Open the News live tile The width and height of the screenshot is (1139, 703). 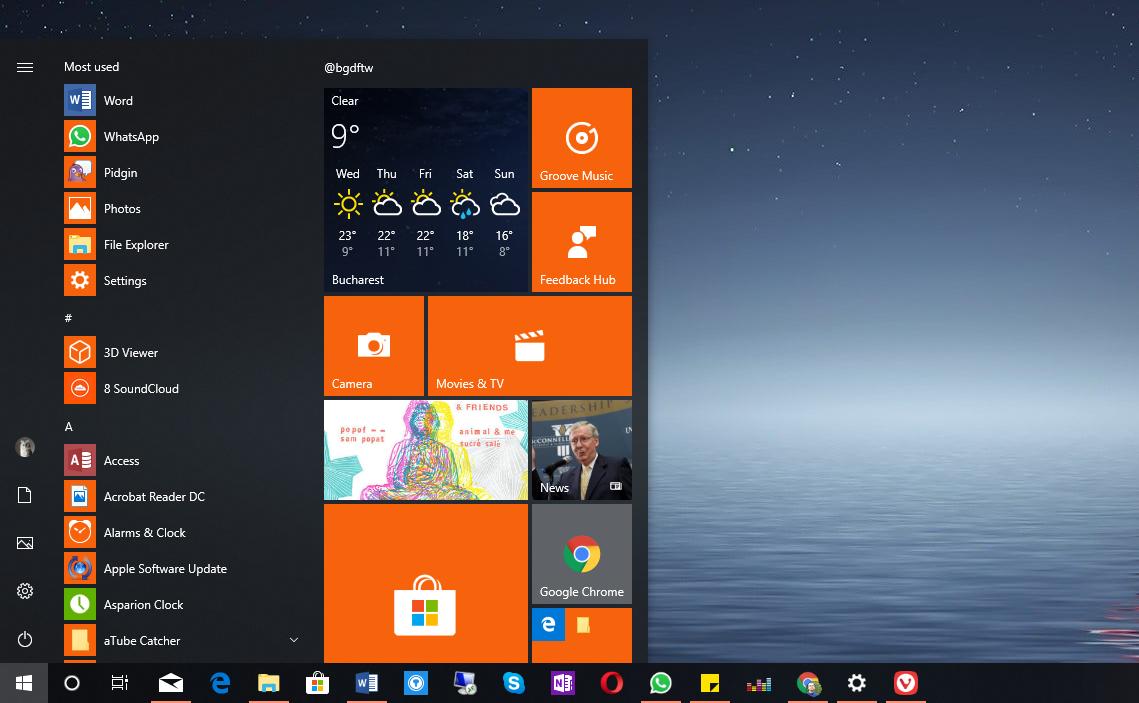[x=582, y=450]
